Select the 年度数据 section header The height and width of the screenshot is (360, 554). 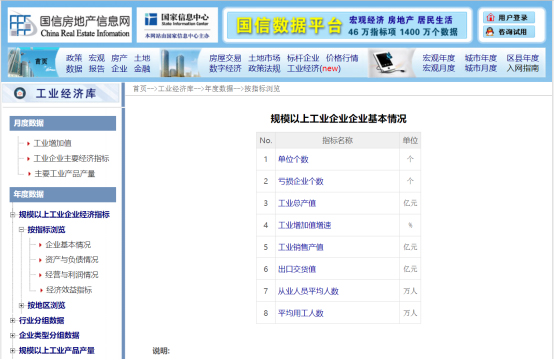tap(63, 194)
